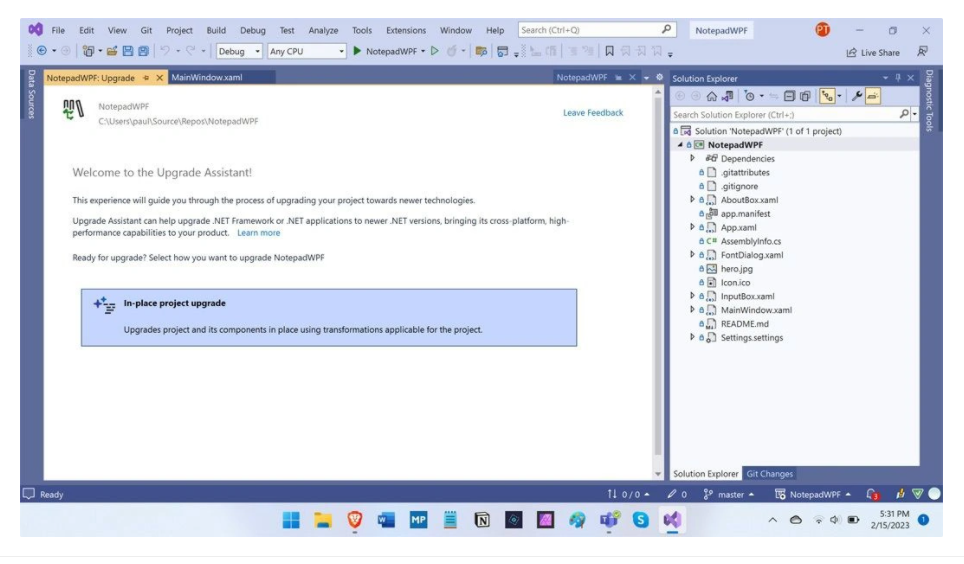Screen dimensions: 964x564
Task: Click the bookmark icon in main toolbar
Action: click(x=609, y=51)
